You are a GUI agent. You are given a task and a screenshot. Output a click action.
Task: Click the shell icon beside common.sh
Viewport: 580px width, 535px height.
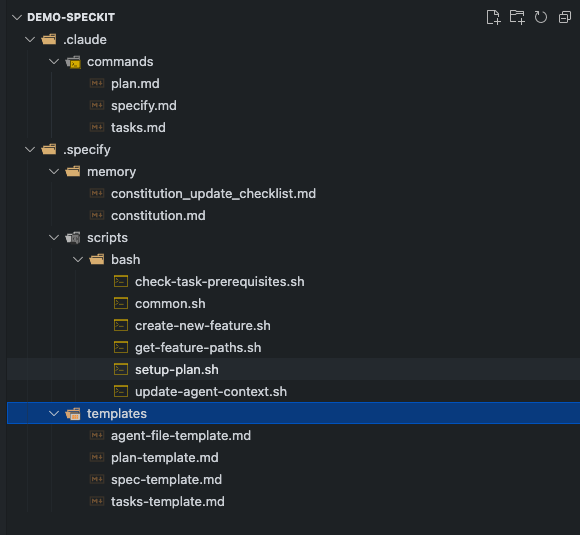coord(121,303)
